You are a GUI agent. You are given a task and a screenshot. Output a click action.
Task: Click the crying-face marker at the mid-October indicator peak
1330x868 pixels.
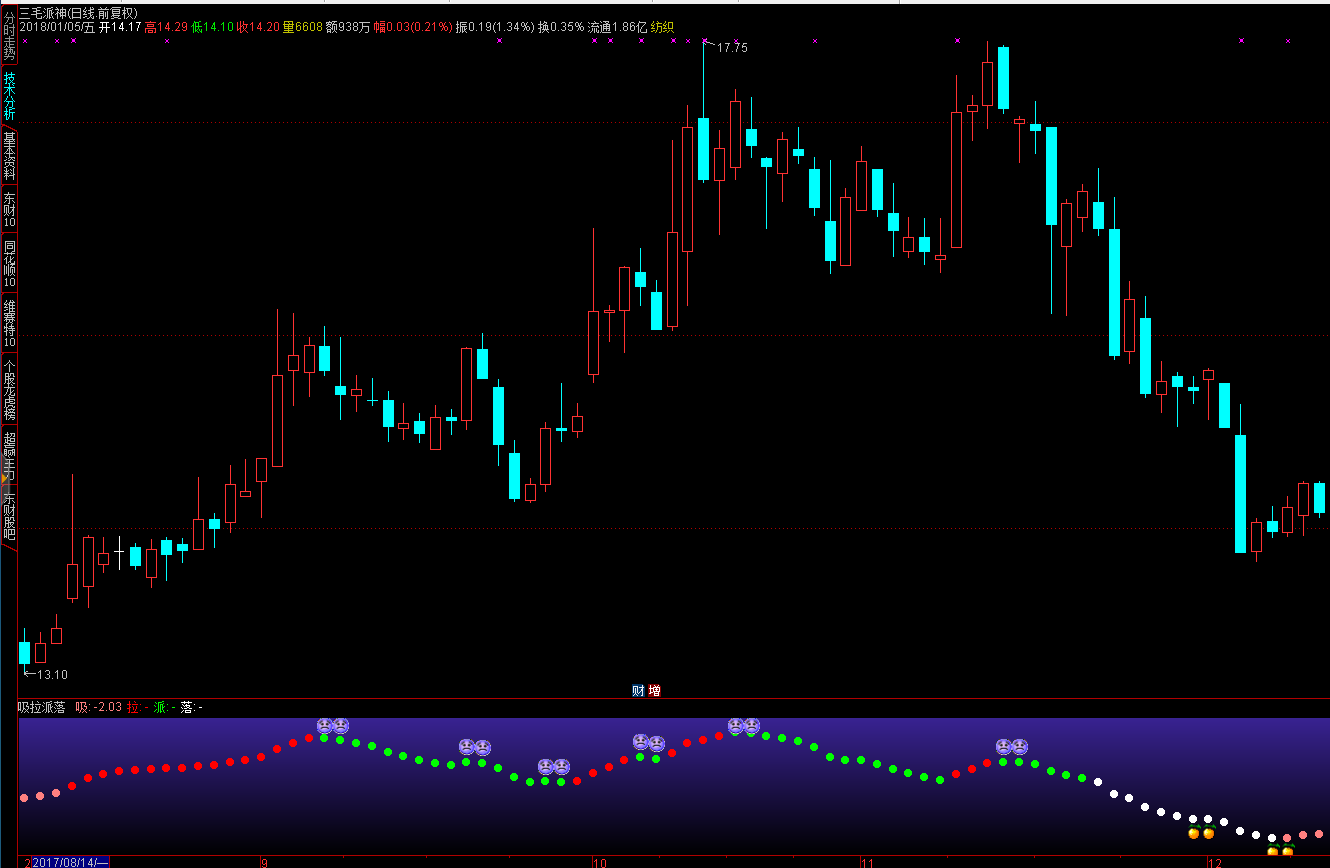click(743, 726)
